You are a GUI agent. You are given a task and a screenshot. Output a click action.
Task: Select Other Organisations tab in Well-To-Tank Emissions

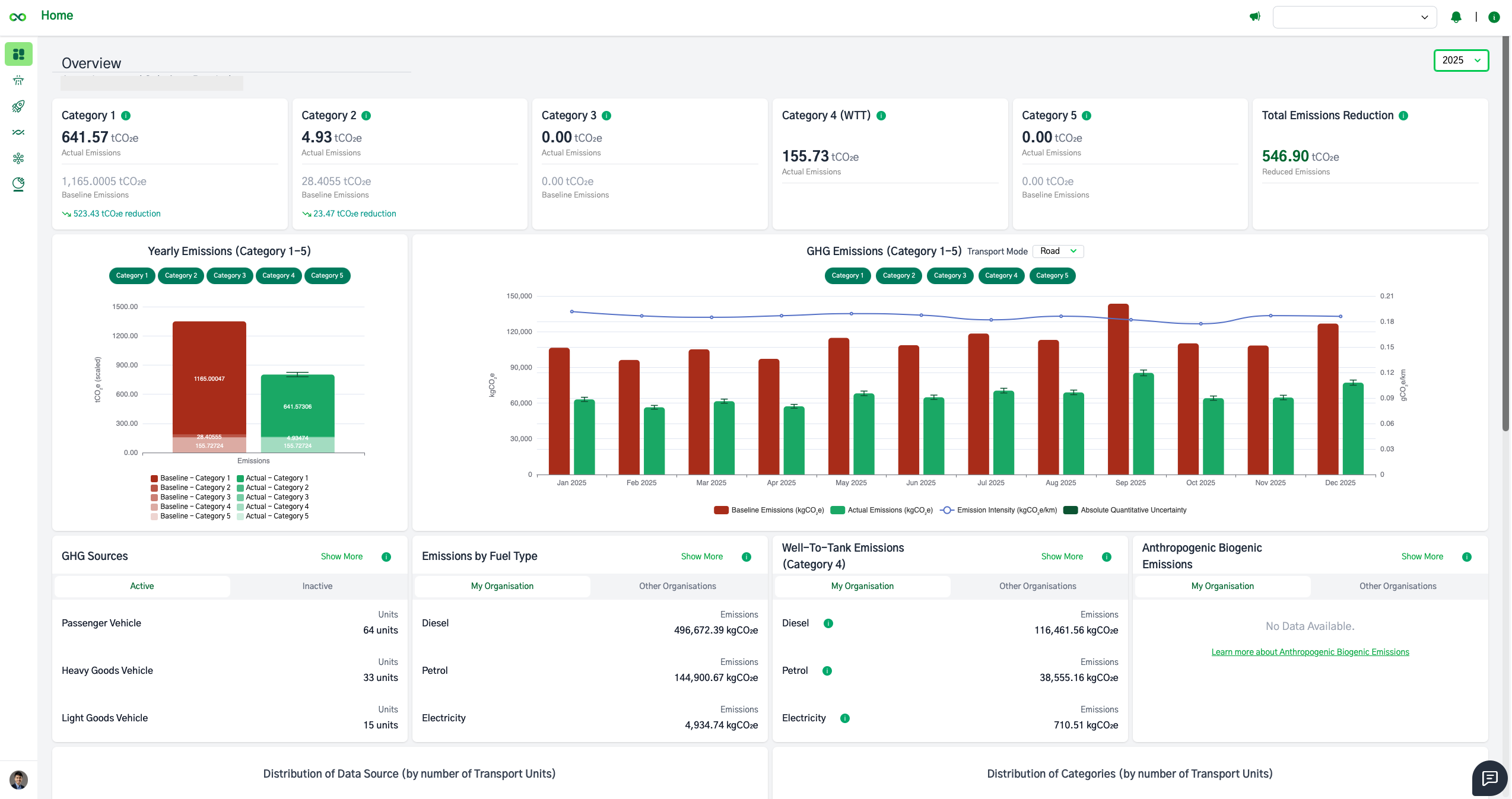pyautogui.click(x=1038, y=586)
